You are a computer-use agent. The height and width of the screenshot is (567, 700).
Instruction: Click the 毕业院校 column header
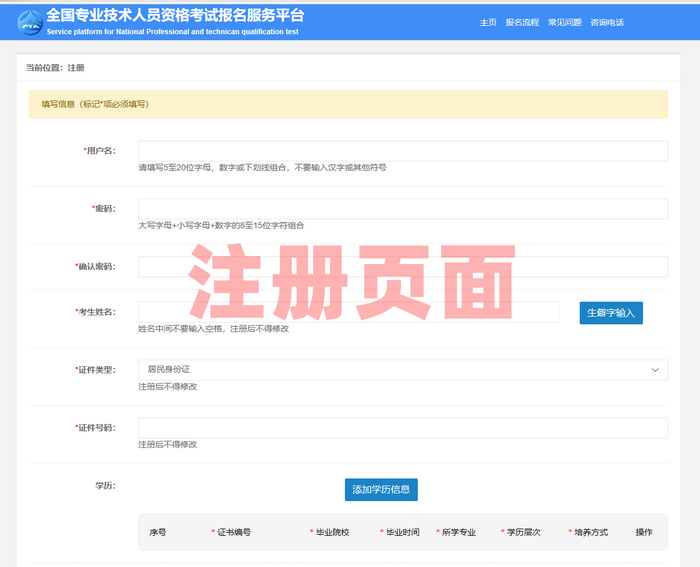332,533
